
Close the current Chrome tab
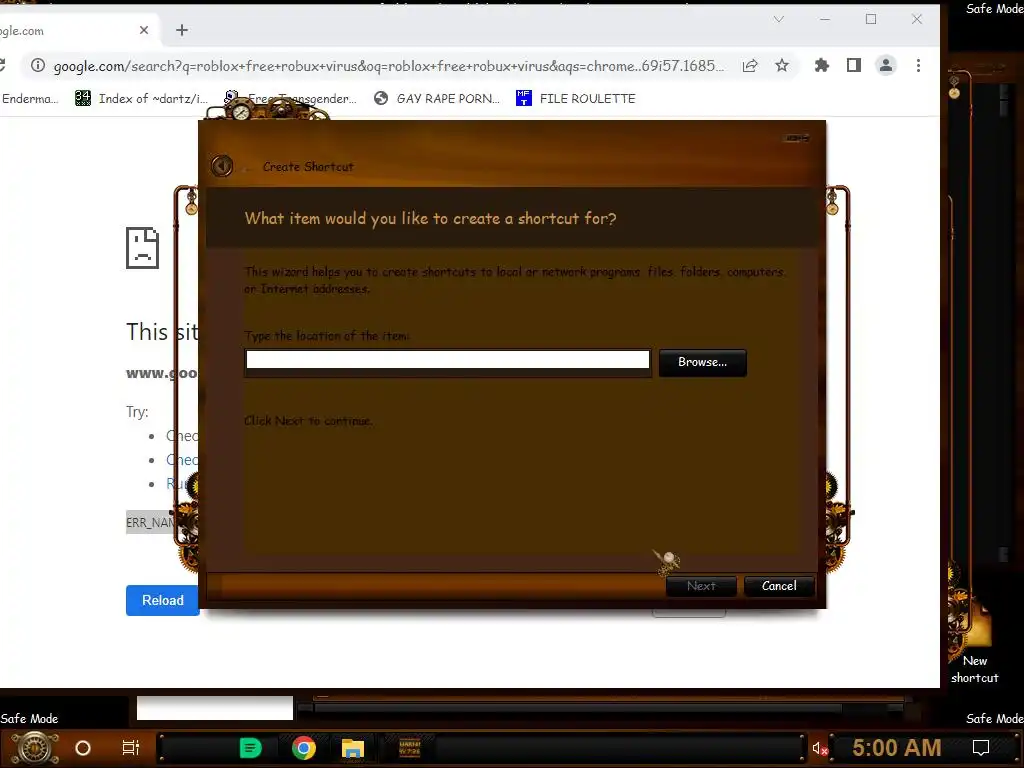click(144, 30)
